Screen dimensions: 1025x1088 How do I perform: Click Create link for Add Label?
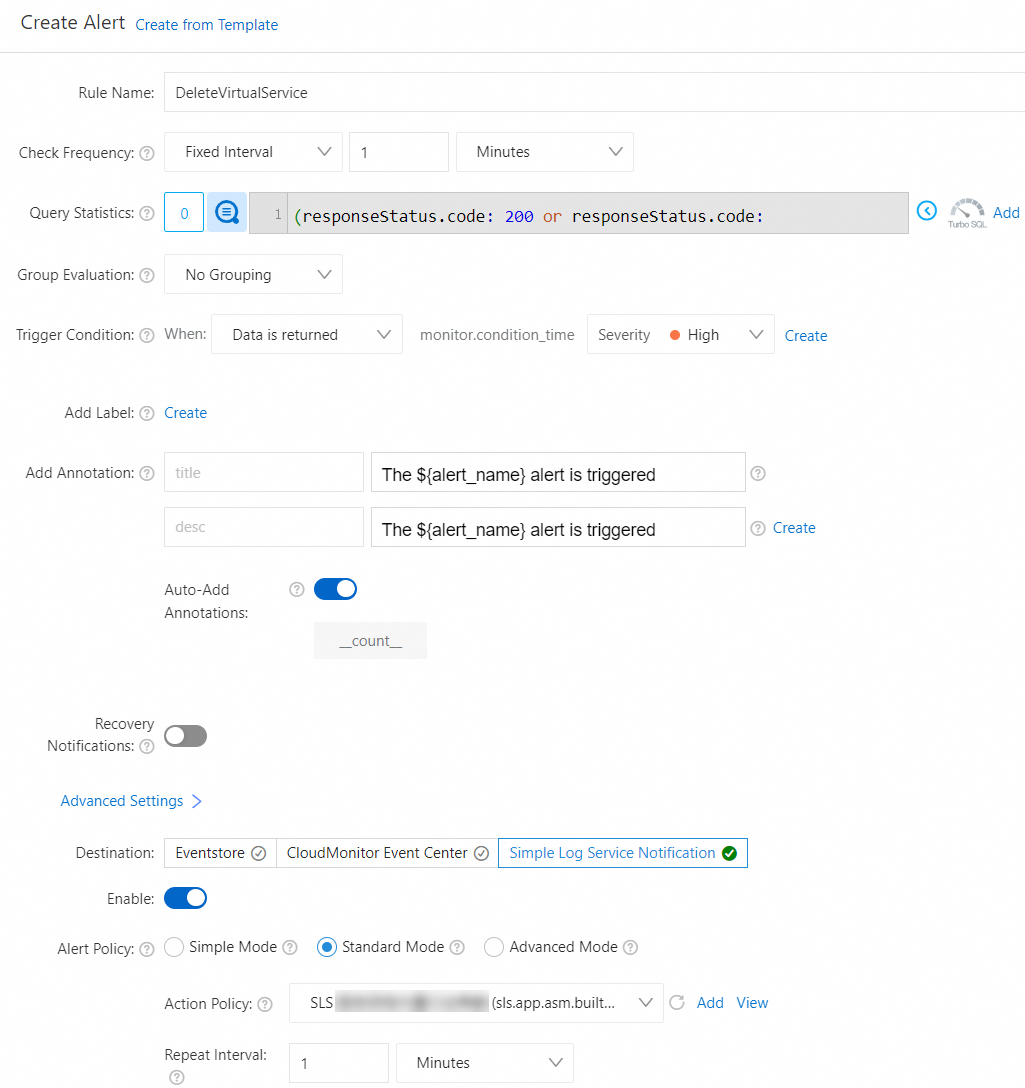coord(185,413)
